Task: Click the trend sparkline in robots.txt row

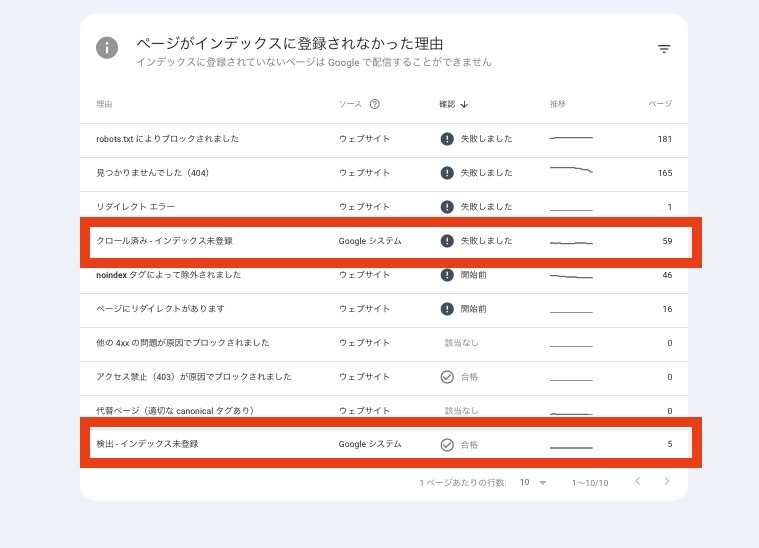Action: pos(571,138)
